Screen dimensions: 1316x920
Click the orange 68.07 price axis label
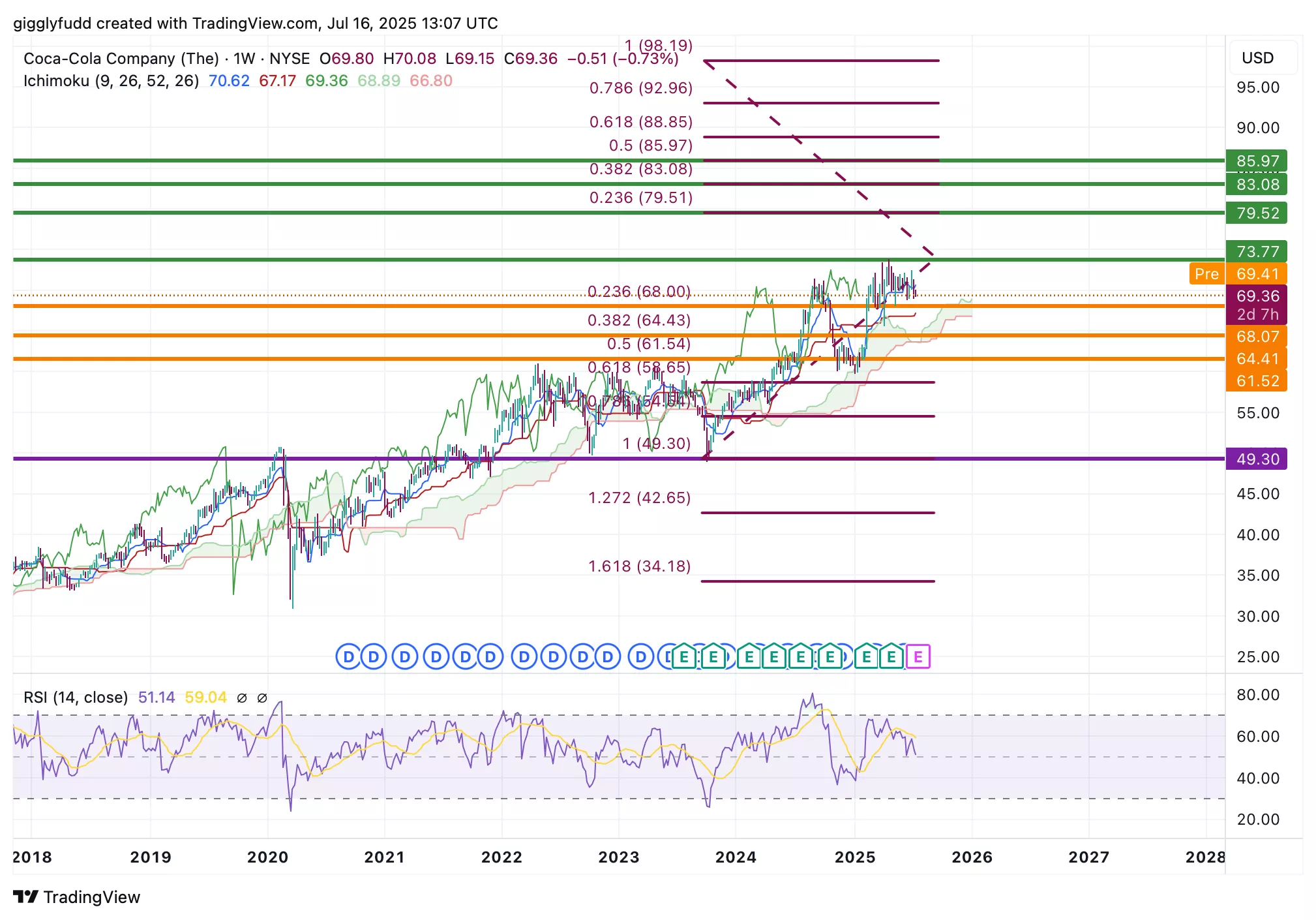[1257, 337]
